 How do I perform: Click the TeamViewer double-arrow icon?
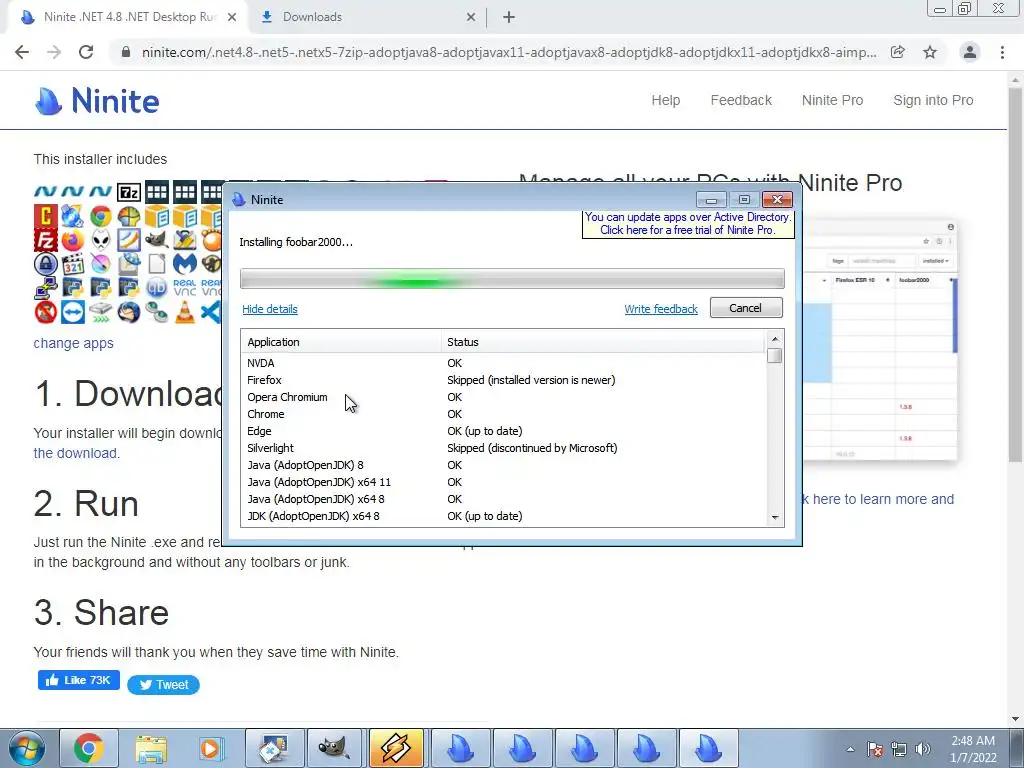coord(72,312)
